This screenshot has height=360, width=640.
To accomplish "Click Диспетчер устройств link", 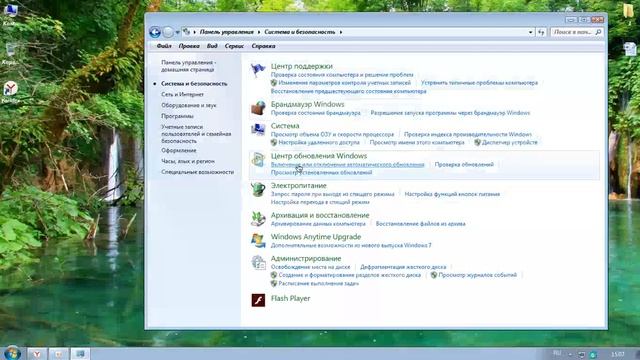I will coord(509,142).
